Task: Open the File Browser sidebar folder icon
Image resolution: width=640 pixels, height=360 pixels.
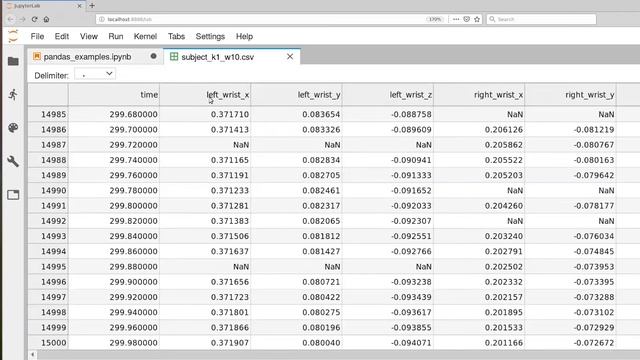Action: 13,61
